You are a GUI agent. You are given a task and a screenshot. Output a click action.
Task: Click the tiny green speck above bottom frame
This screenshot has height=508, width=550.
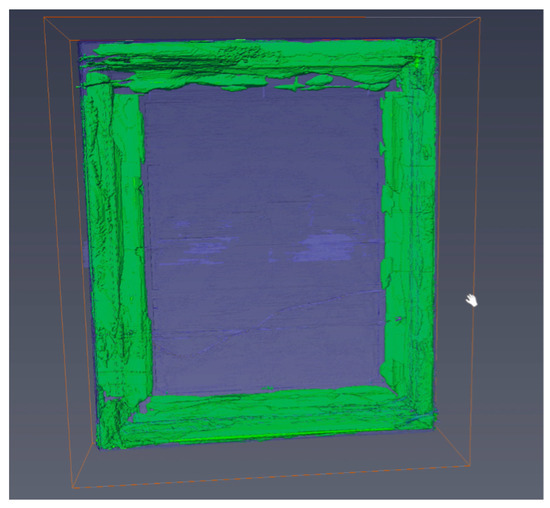point(268,388)
